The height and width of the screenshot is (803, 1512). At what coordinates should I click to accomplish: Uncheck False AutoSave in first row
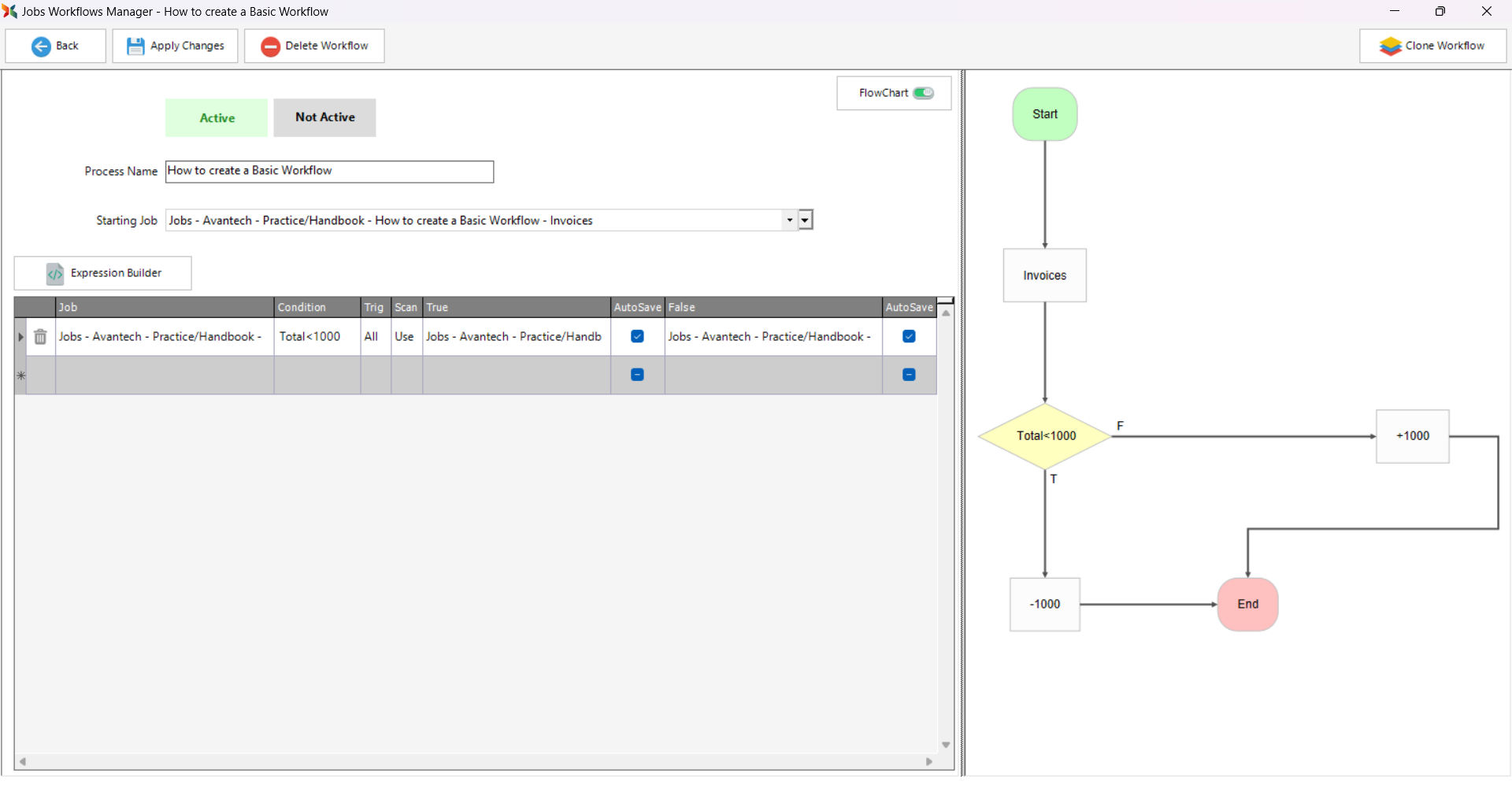(909, 337)
